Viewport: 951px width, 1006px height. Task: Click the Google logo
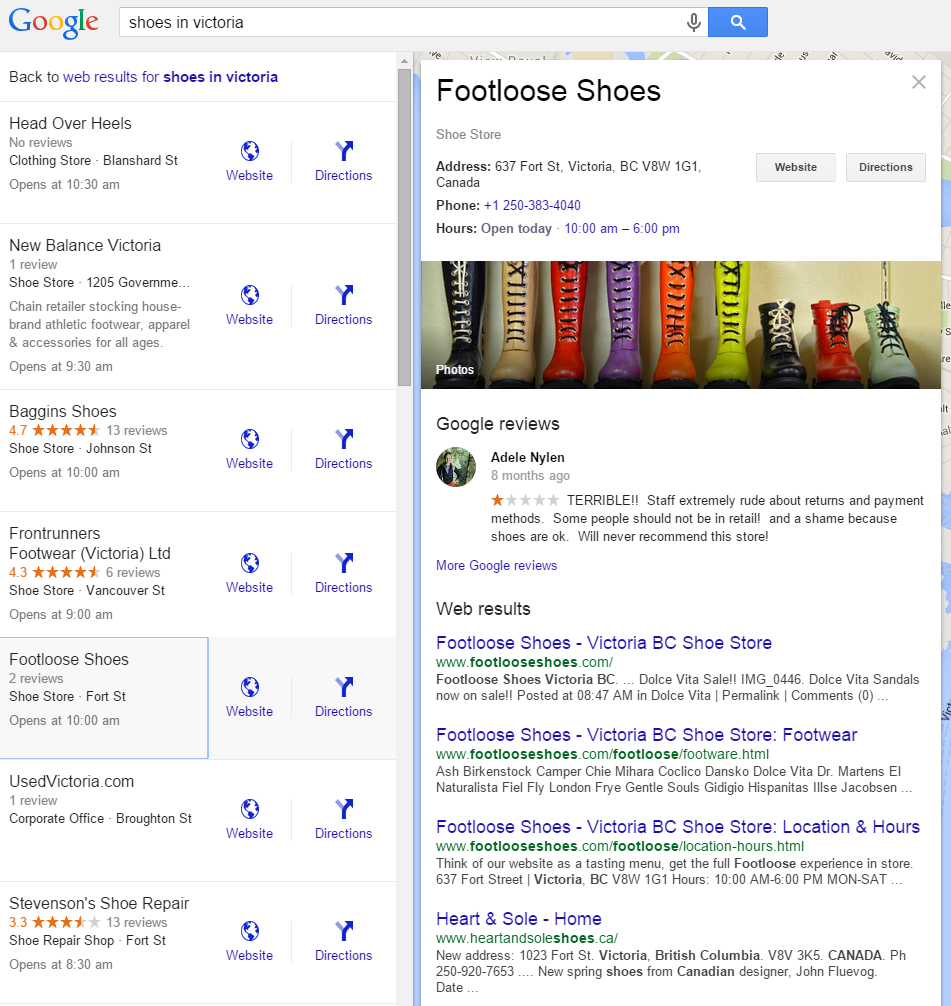point(54,22)
